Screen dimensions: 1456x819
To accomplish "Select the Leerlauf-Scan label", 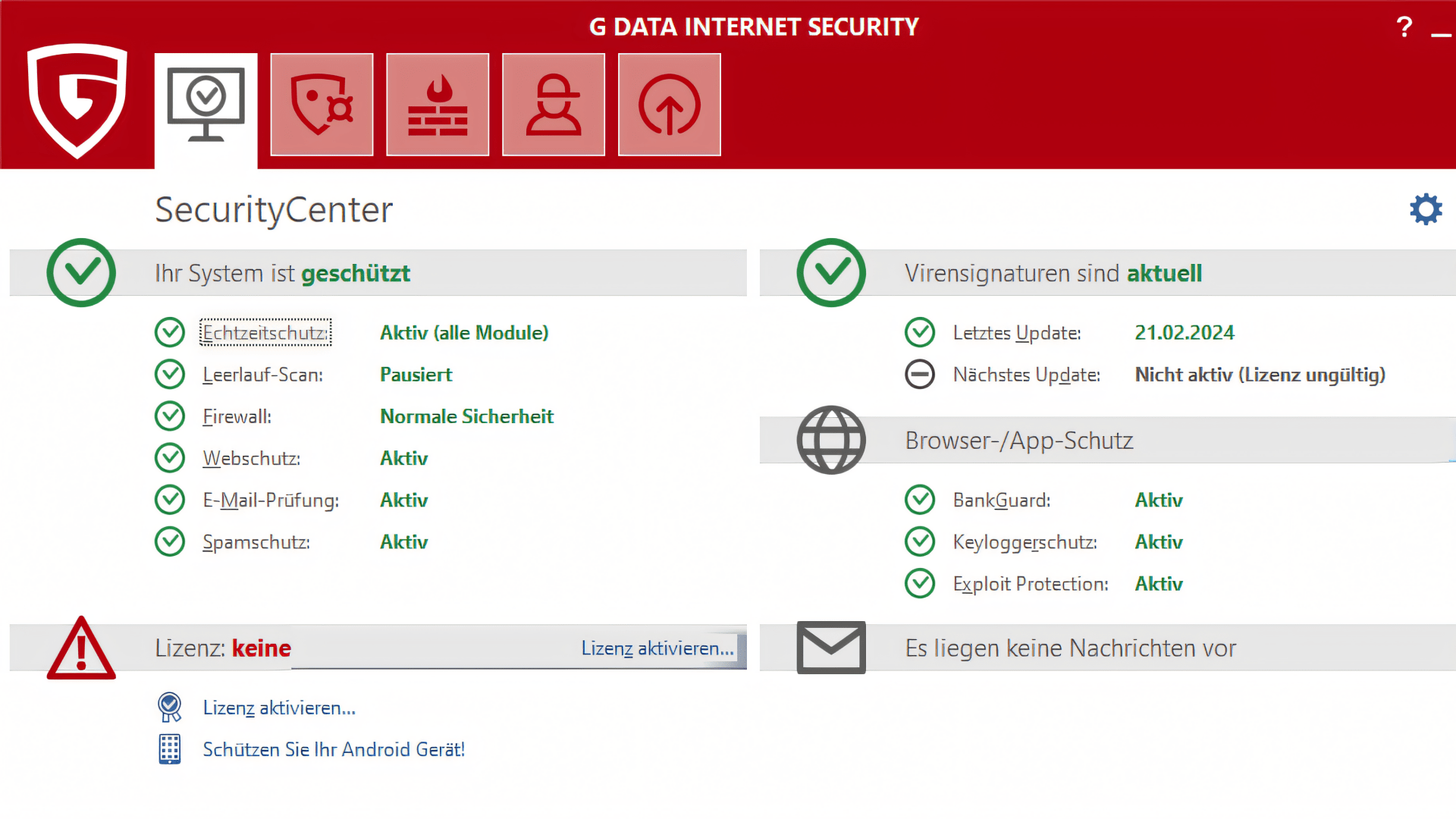I will (262, 375).
